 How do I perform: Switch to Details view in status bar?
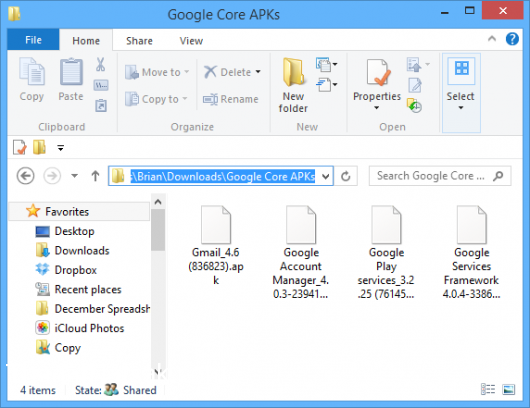coord(488,389)
